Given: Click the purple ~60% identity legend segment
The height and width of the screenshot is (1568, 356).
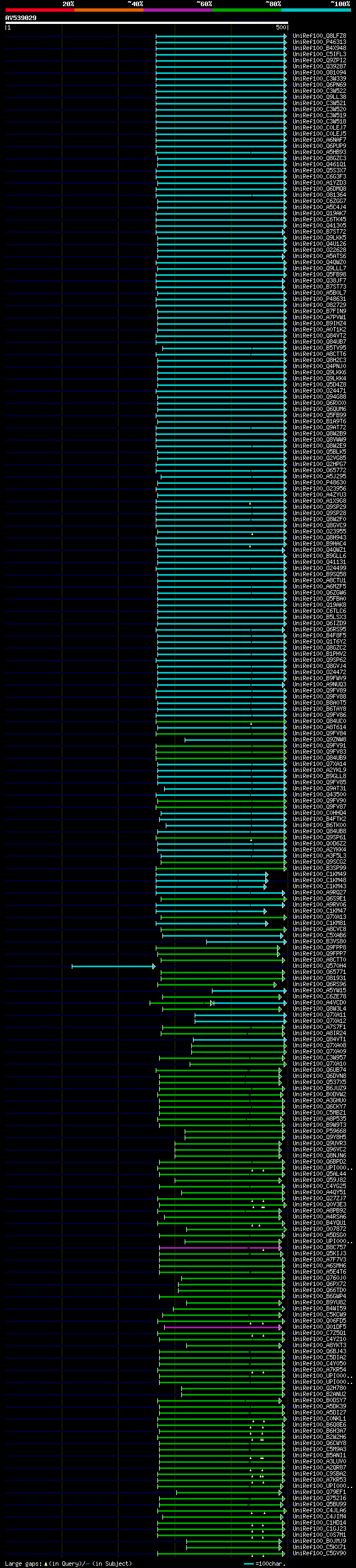Looking at the screenshot, I should tap(177, 10).
